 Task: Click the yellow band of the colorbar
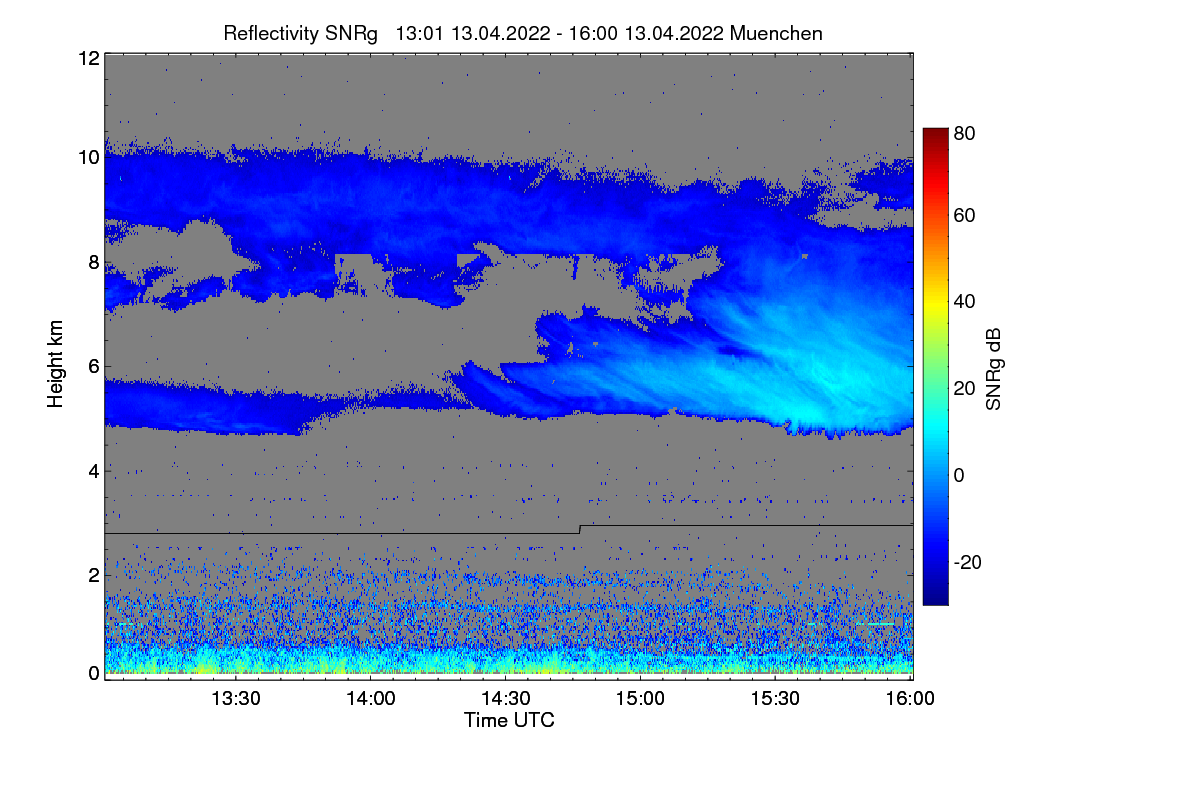coord(935,305)
